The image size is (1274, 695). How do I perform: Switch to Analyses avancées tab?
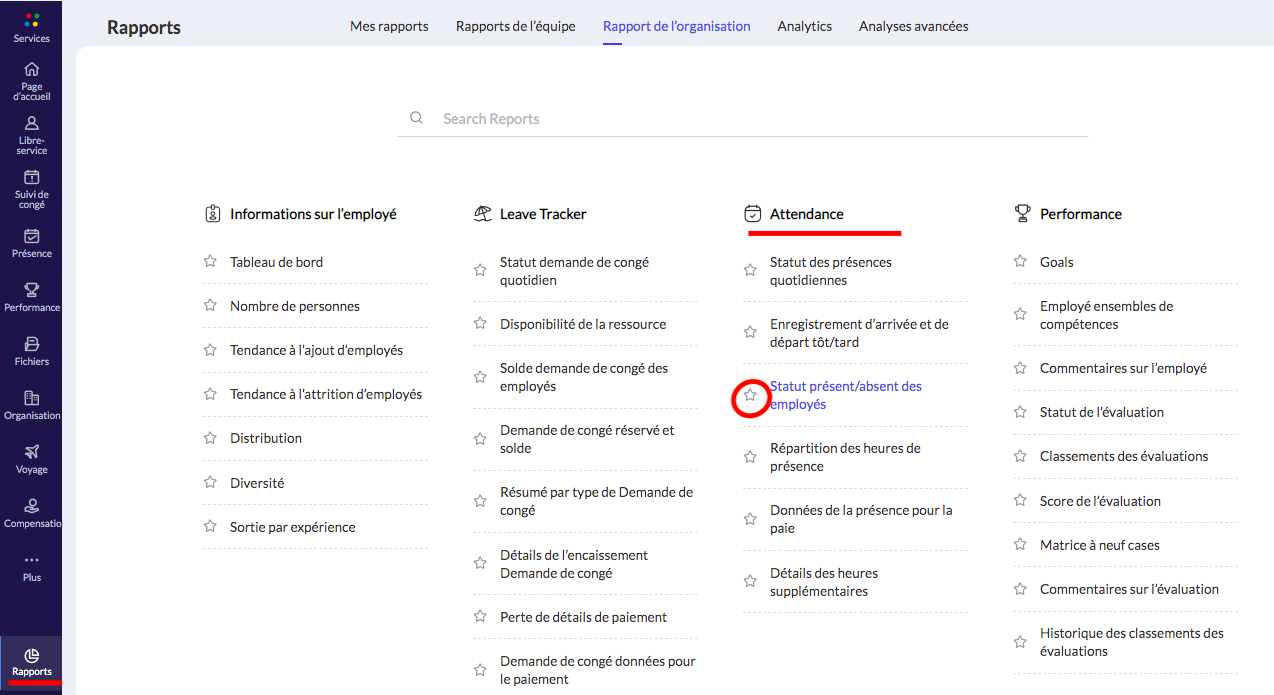point(913,26)
